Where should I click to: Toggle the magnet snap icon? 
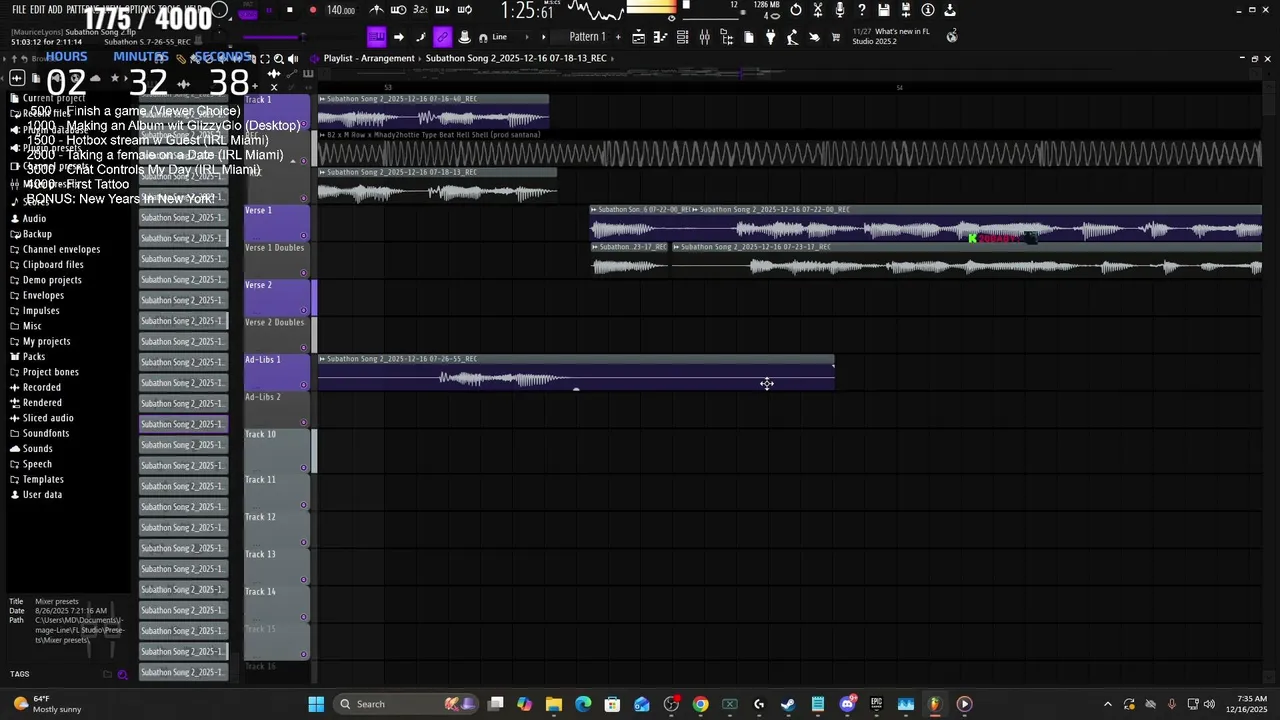click(x=484, y=37)
